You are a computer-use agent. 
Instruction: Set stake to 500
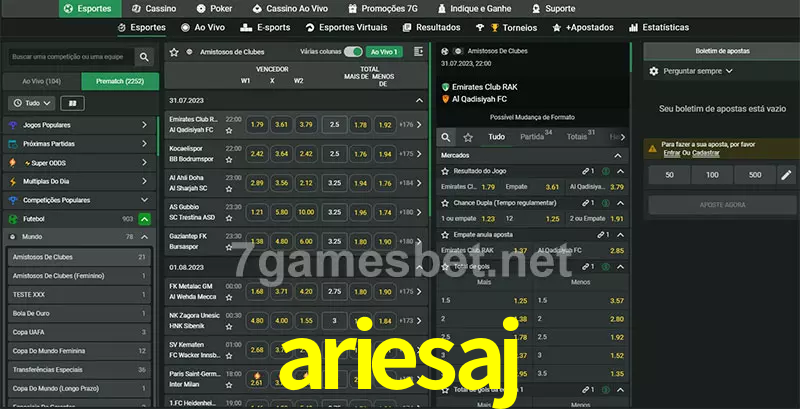tap(755, 175)
